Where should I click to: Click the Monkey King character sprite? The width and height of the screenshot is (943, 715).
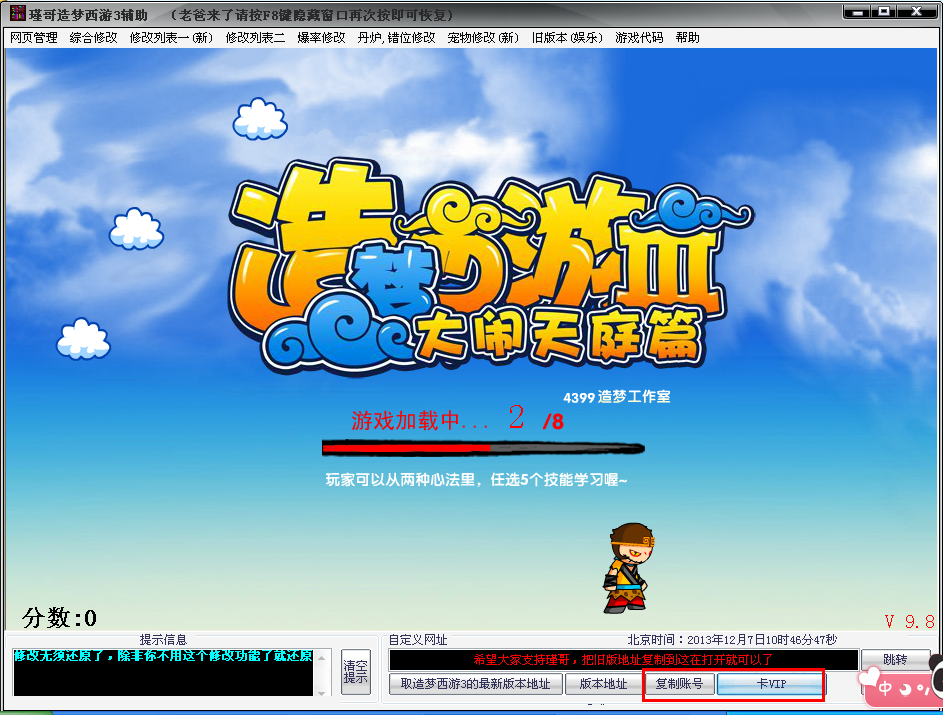pyautogui.click(x=628, y=568)
